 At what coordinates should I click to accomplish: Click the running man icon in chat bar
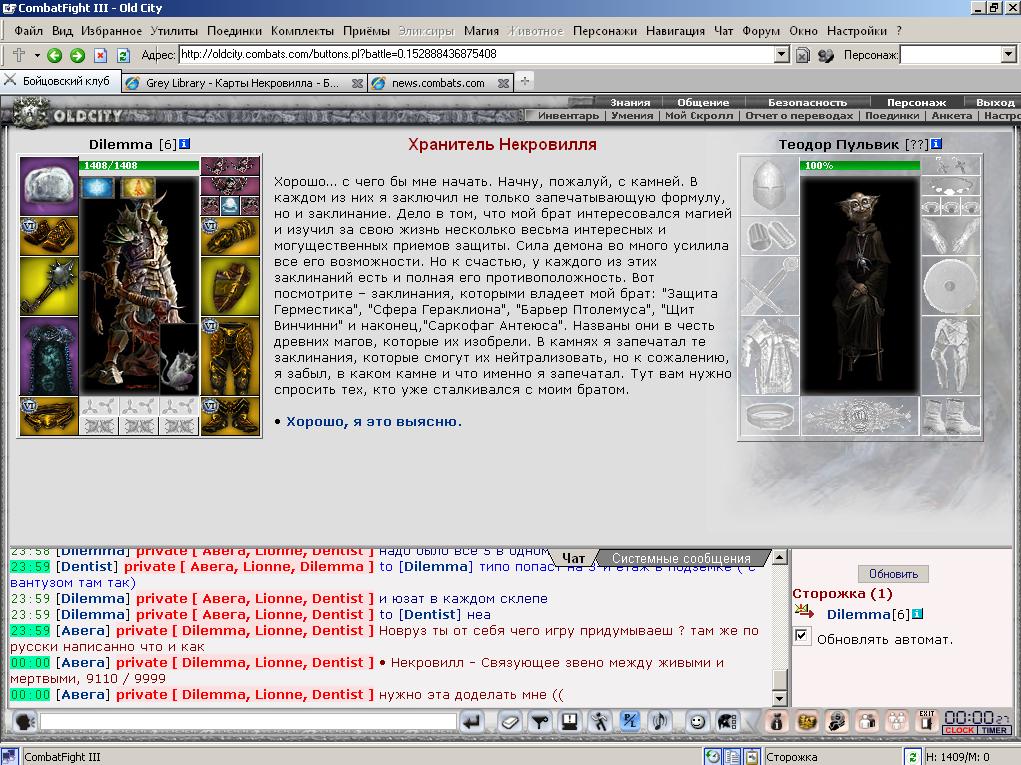(600, 721)
